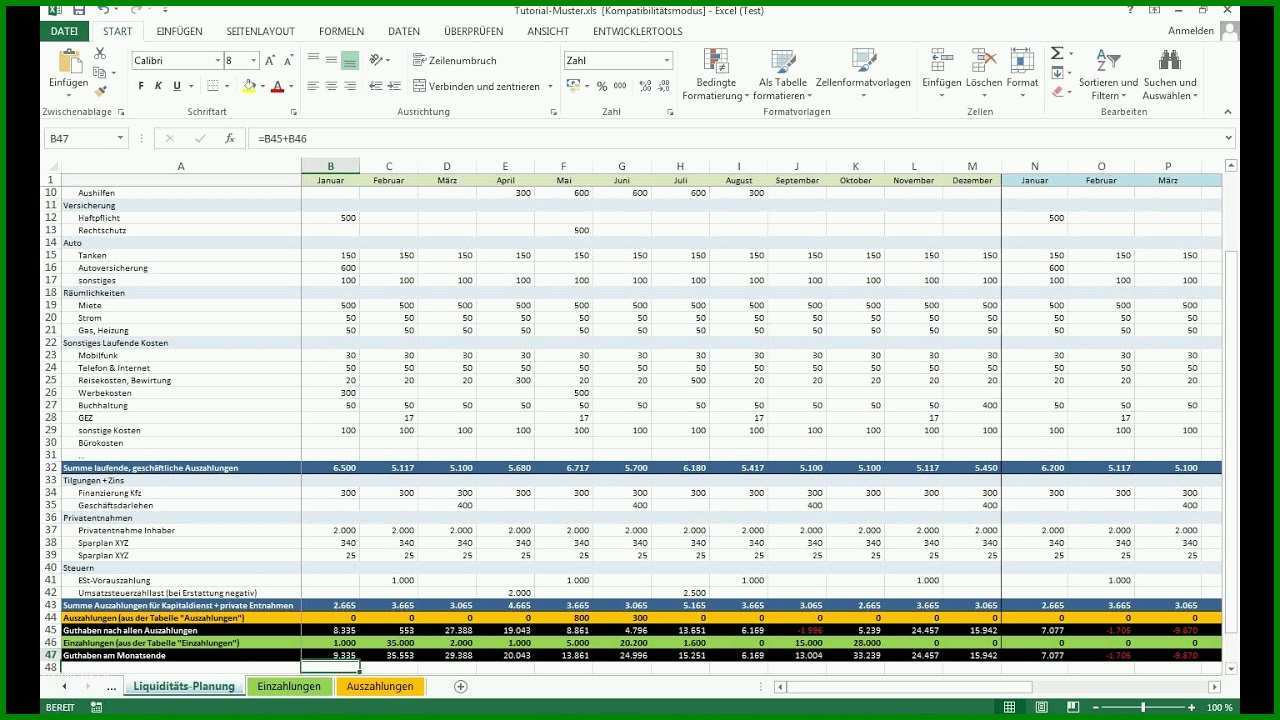Open the Name Box dropdown arrow

coord(121,139)
